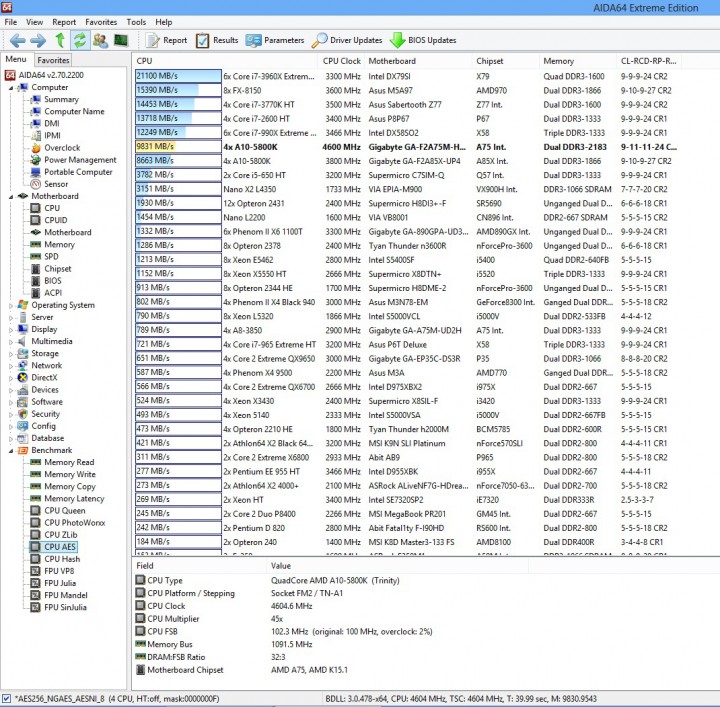The width and height of the screenshot is (720, 707).
Task: Select the Overclock flame icon
Action: coord(36,148)
